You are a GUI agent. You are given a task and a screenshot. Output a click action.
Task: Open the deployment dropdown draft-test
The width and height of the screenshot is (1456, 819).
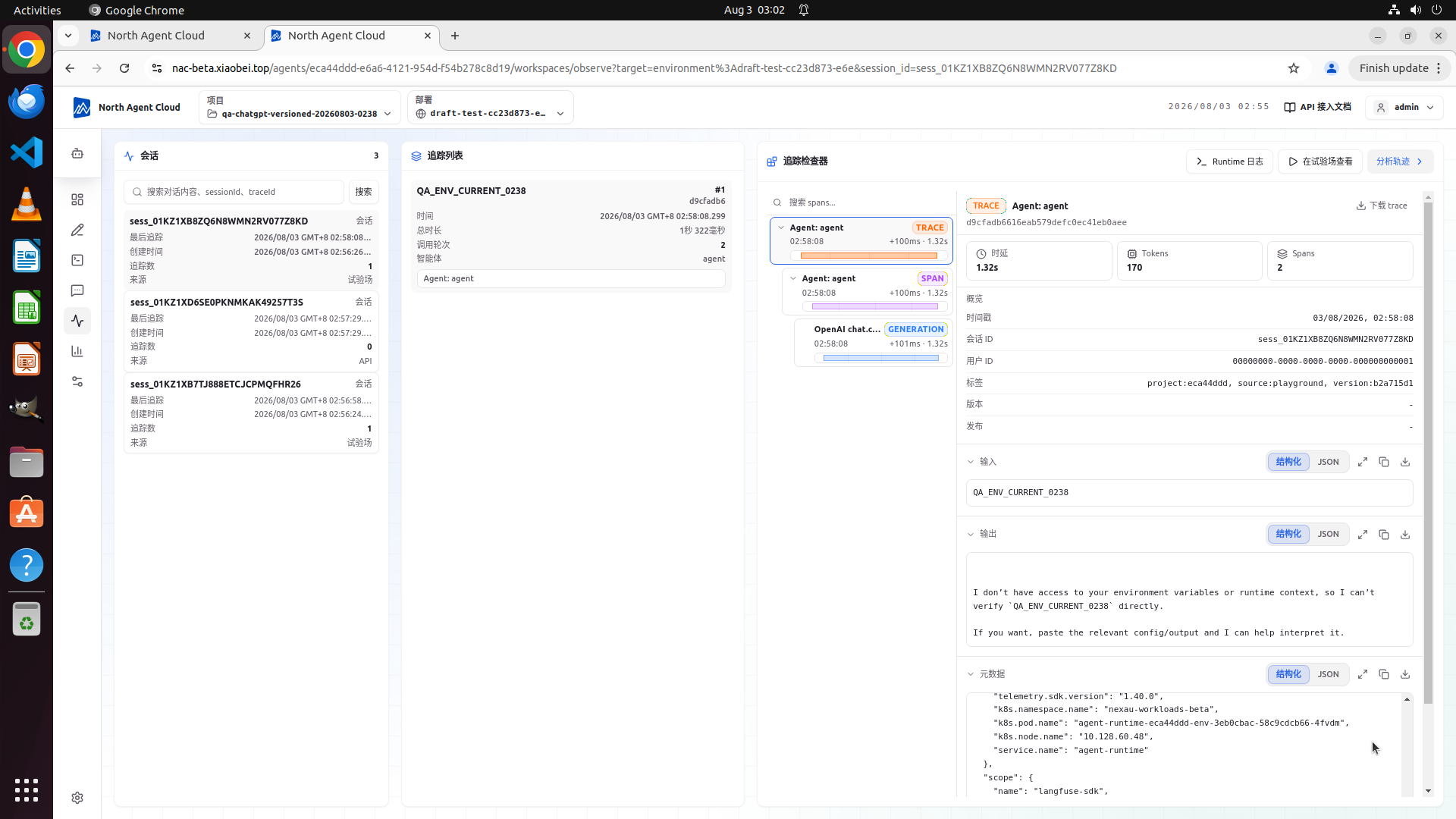(490, 107)
